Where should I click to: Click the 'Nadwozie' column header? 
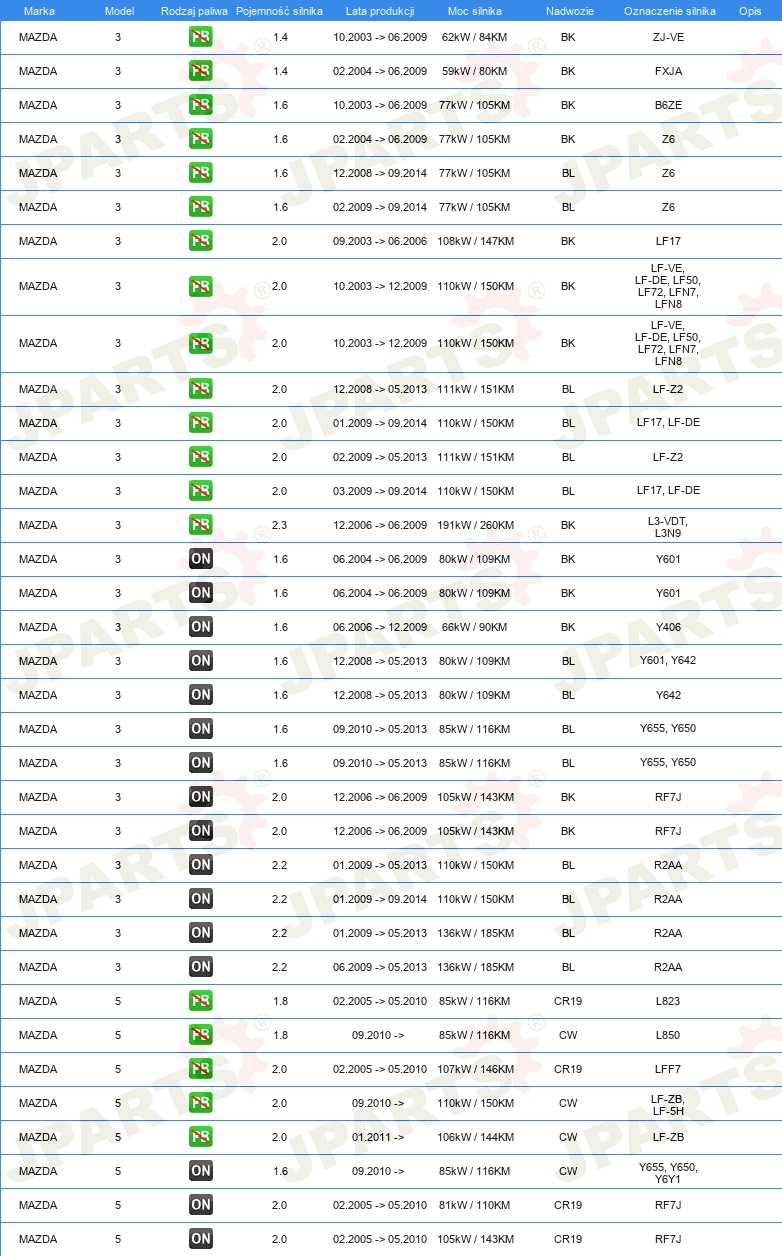[568, 11]
